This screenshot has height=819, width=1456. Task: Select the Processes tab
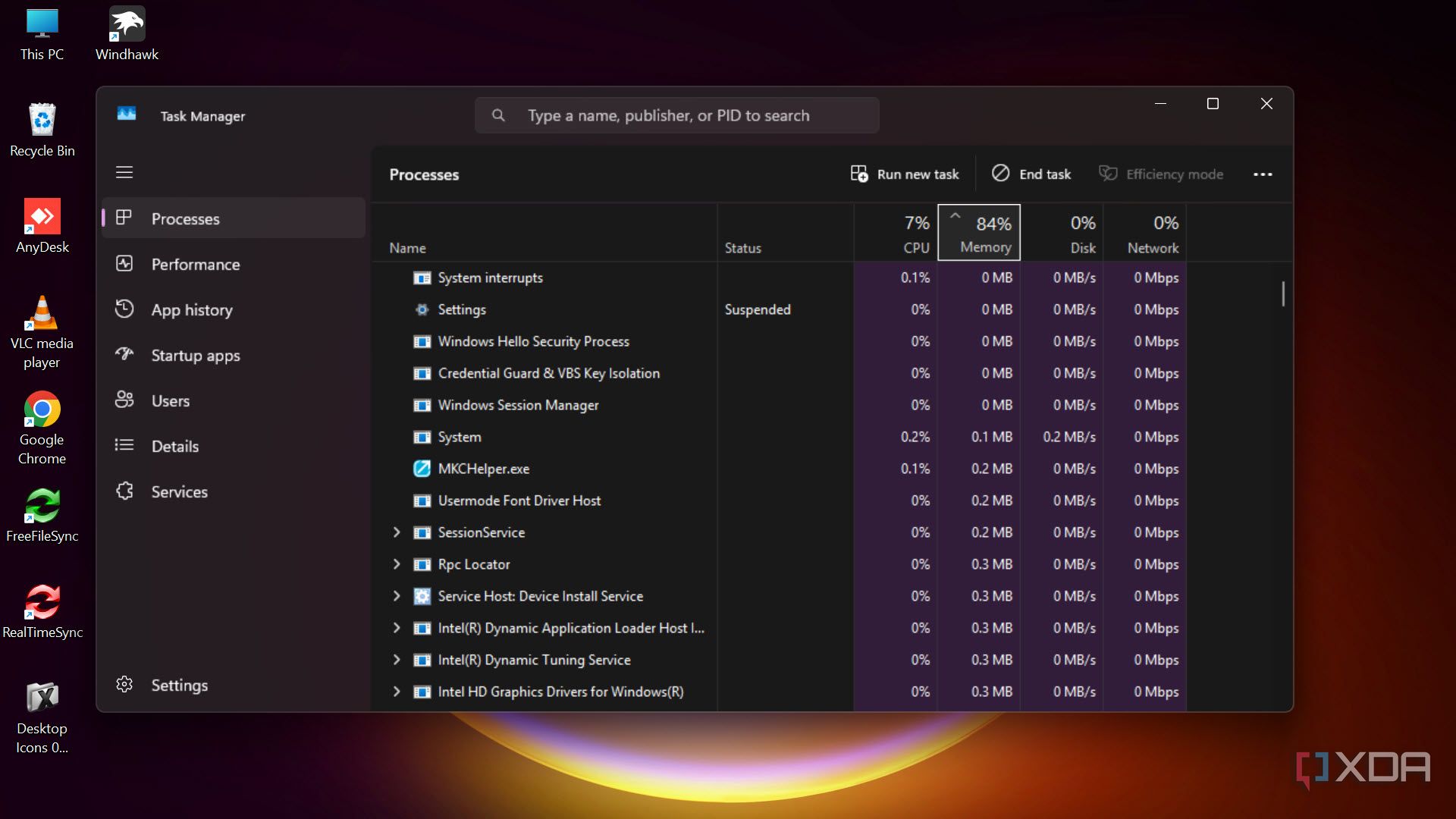tap(185, 218)
